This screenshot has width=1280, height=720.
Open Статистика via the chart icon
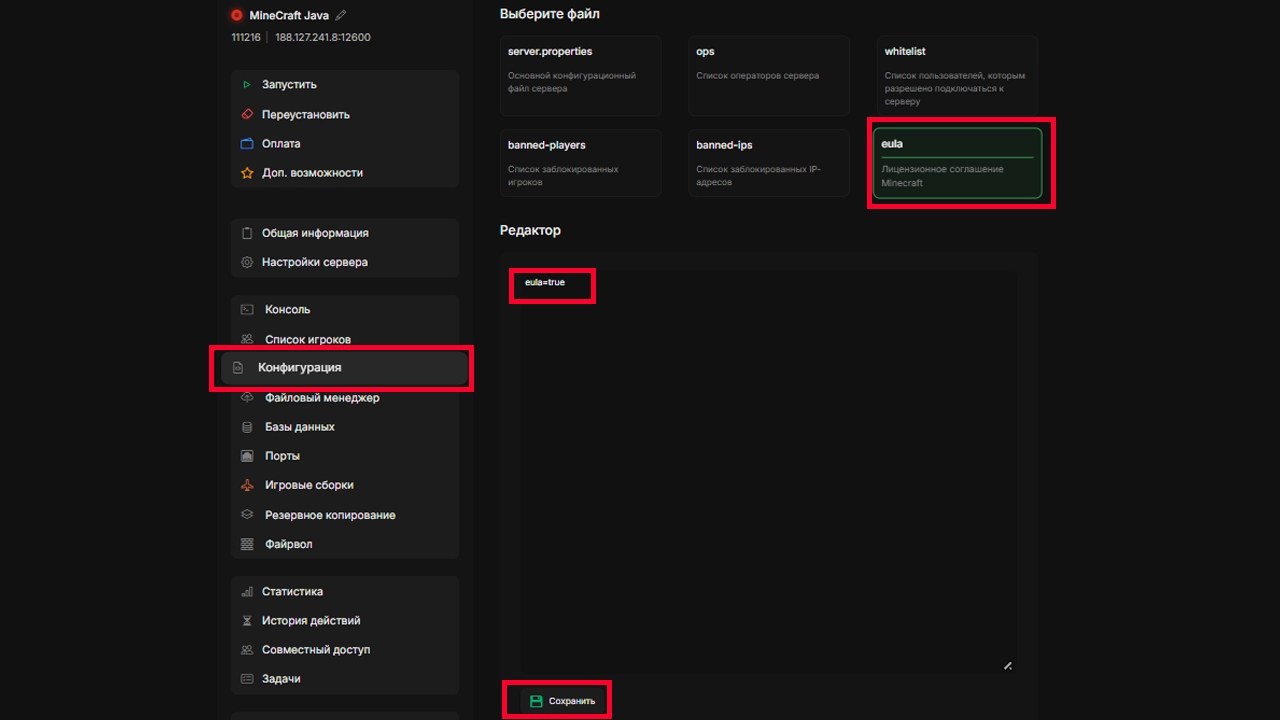(247, 591)
